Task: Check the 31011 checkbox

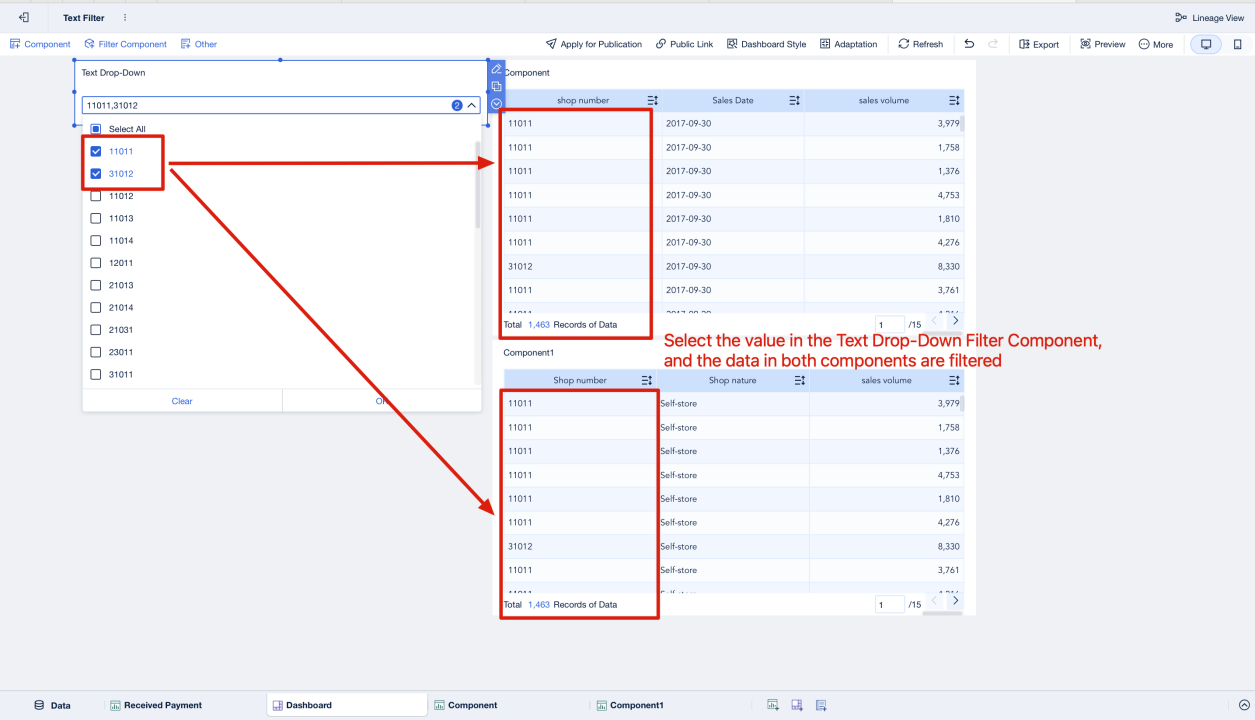Action: click(x=96, y=374)
